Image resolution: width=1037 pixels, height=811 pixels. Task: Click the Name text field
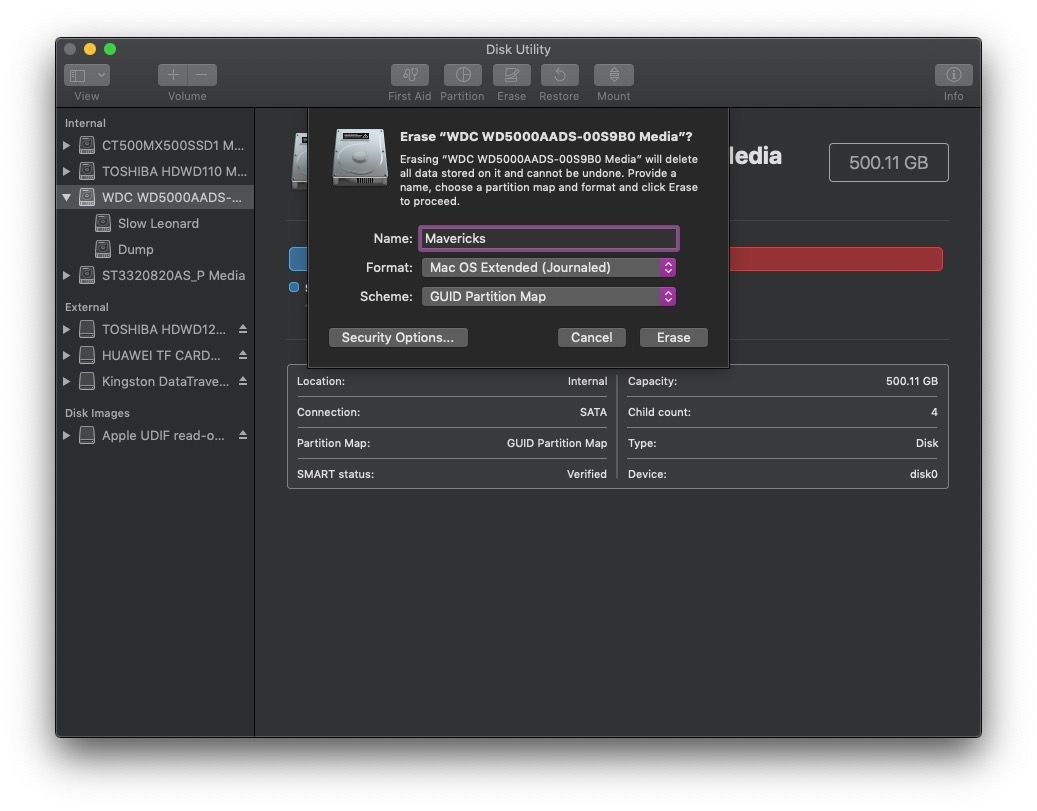point(549,238)
